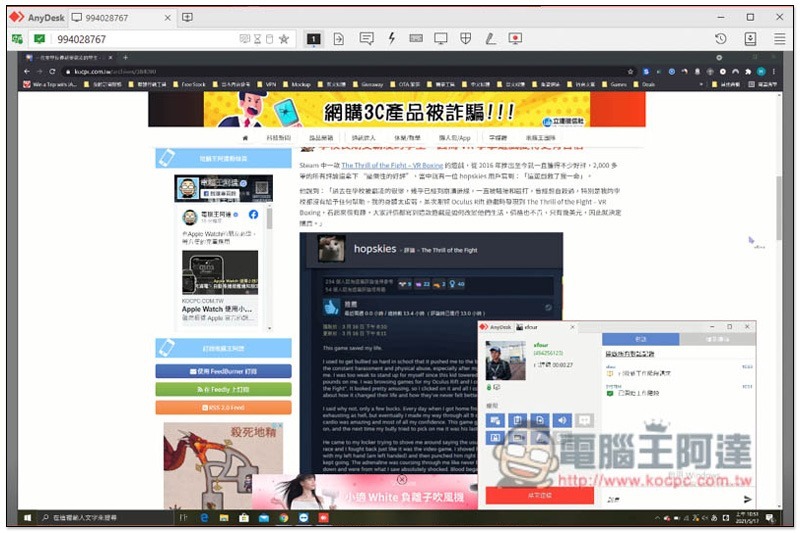Toggle keyboard and mouse control permission
This screenshot has width=800, height=533.
click(495, 420)
